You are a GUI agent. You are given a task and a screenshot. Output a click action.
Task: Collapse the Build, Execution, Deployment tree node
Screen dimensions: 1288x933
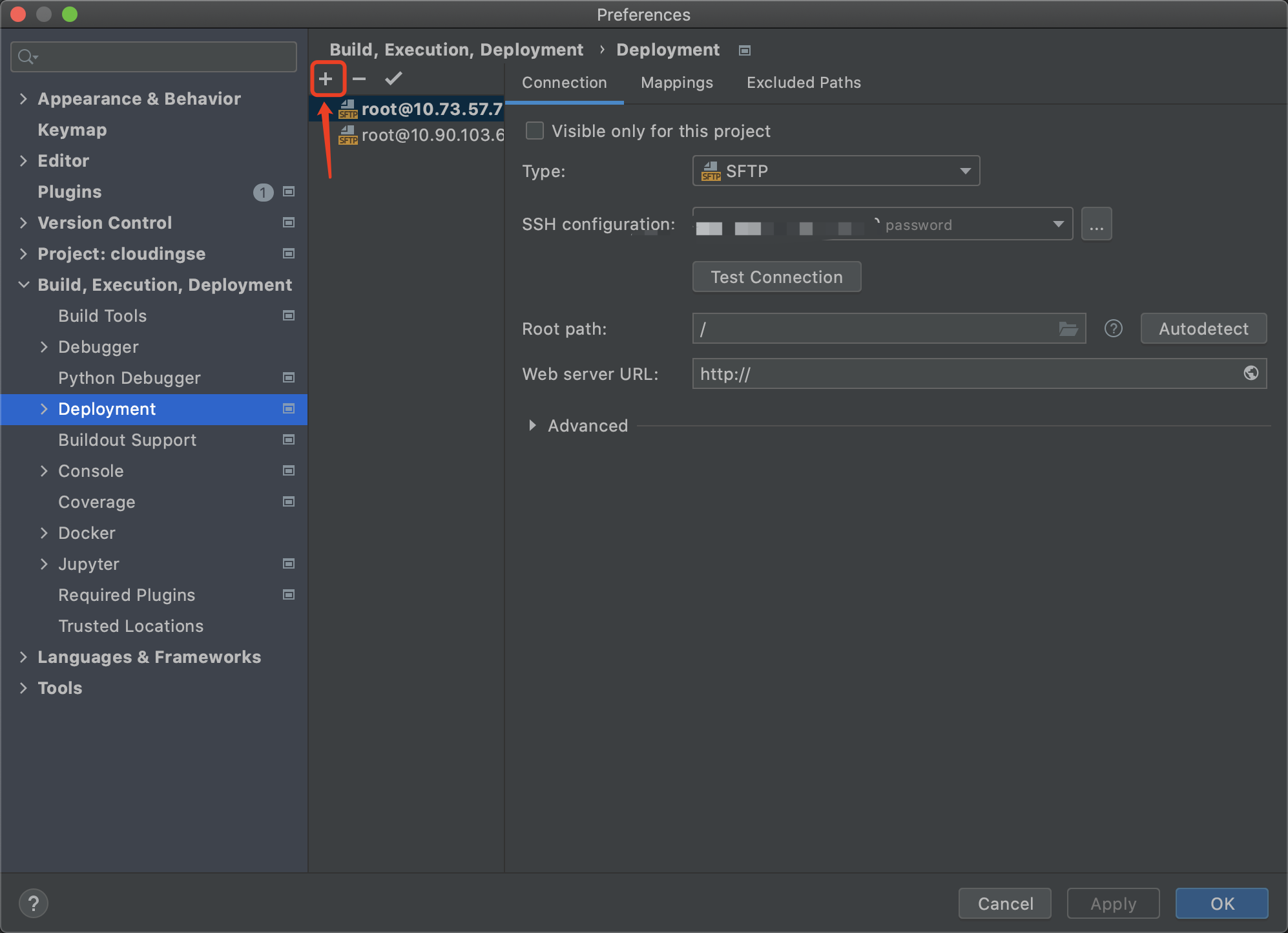(24, 284)
